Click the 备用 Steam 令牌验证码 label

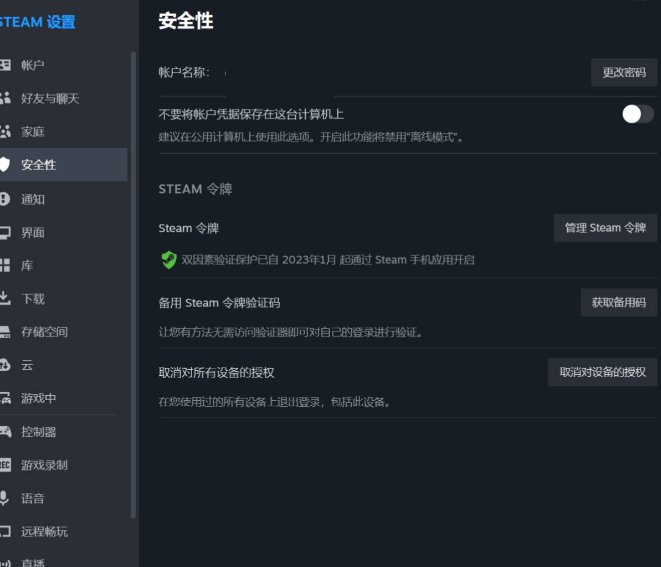[219, 303]
